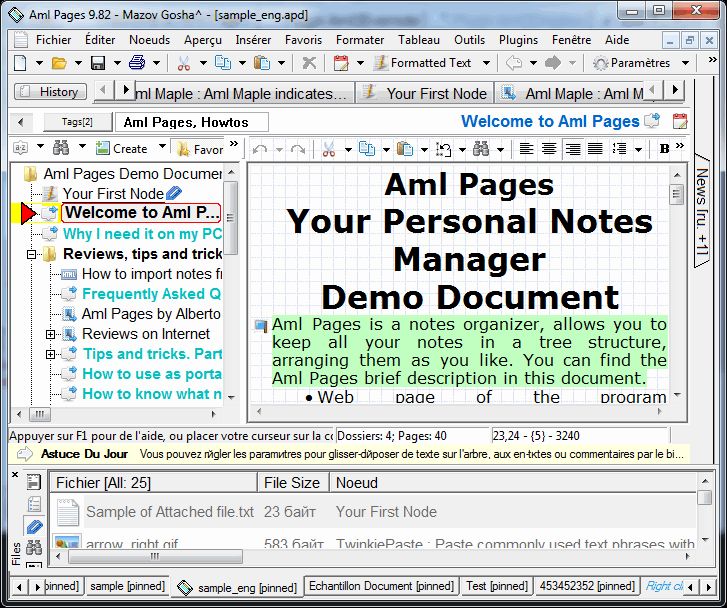Click the a-z sort icon in tree toolbar
727x608 pixels.
pos(21,148)
